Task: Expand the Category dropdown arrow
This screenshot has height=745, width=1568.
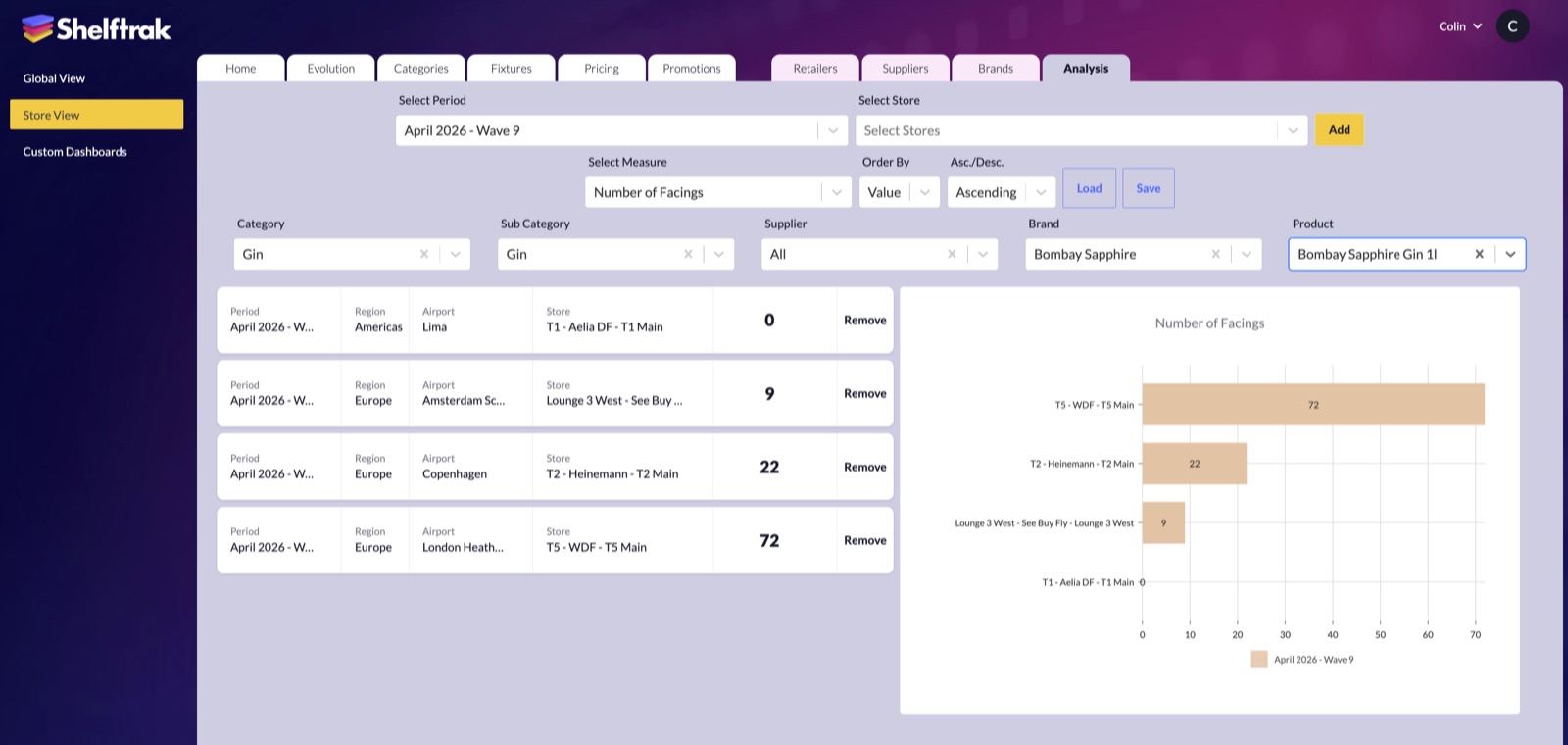Action: [x=455, y=254]
